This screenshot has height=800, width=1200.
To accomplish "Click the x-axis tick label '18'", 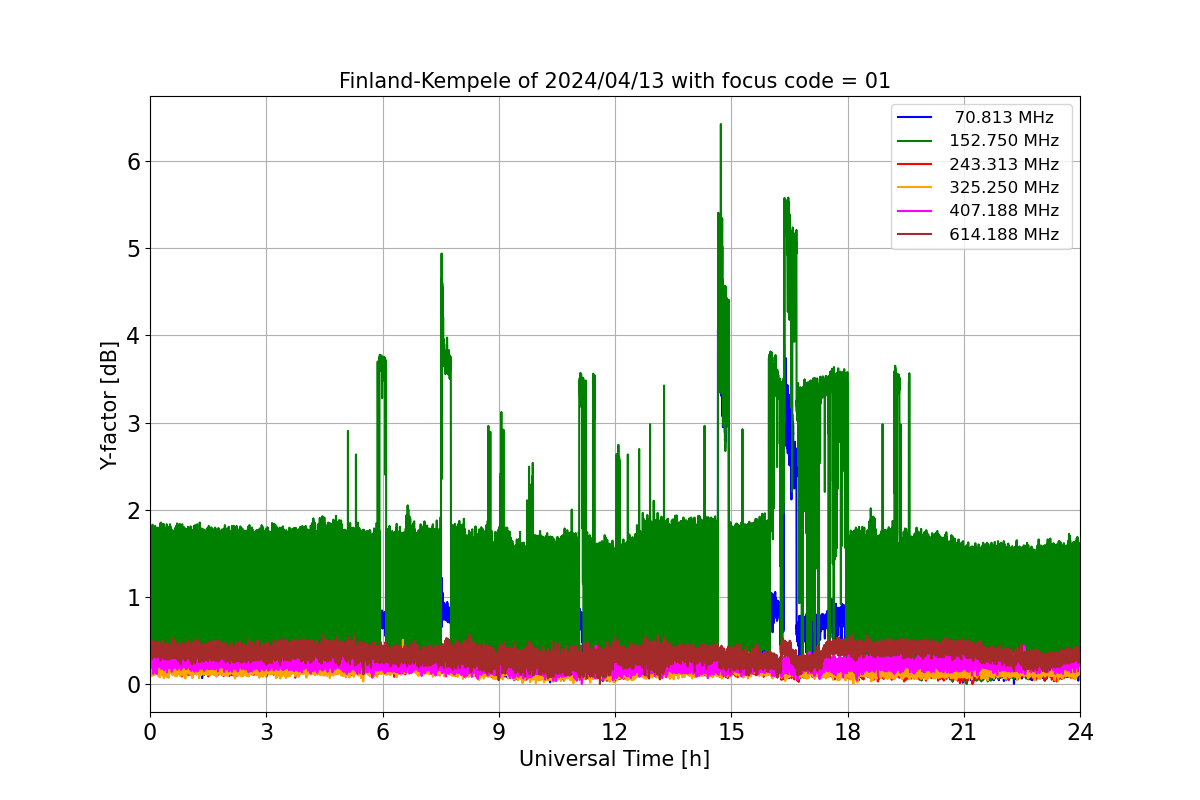I will (848, 732).
